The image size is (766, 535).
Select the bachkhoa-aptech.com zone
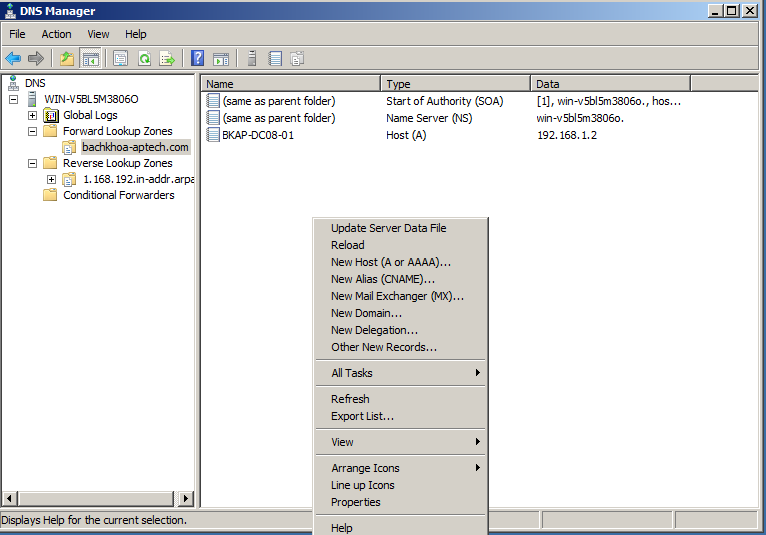[135, 147]
